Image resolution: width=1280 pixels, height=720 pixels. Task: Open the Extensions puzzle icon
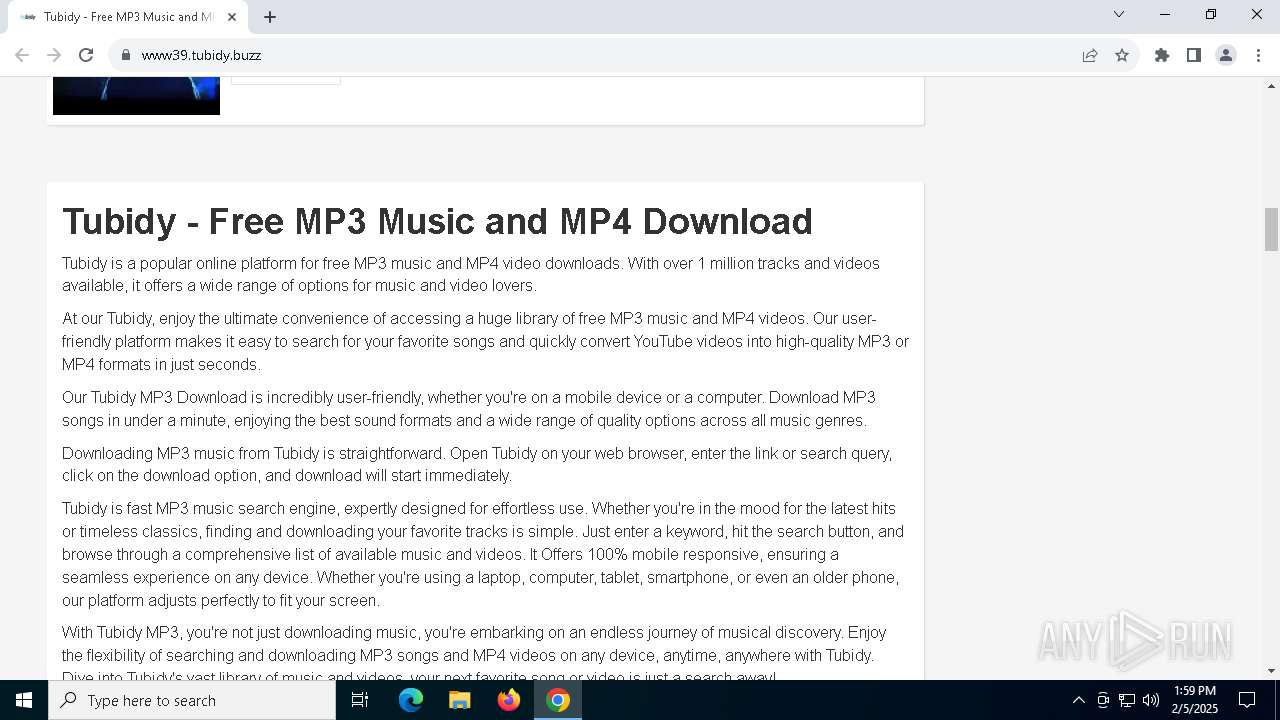(x=1162, y=55)
